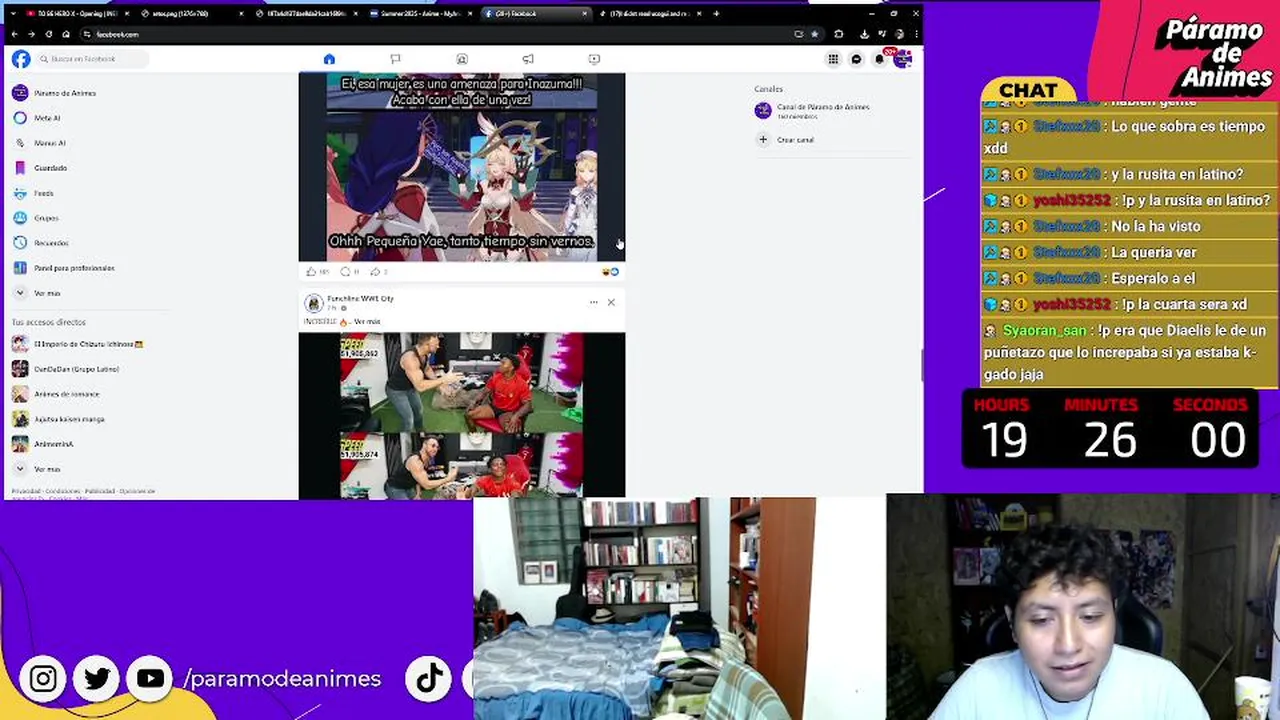Click the YouTube icon in stream overlay
The height and width of the screenshot is (720, 1280).
point(150,679)
